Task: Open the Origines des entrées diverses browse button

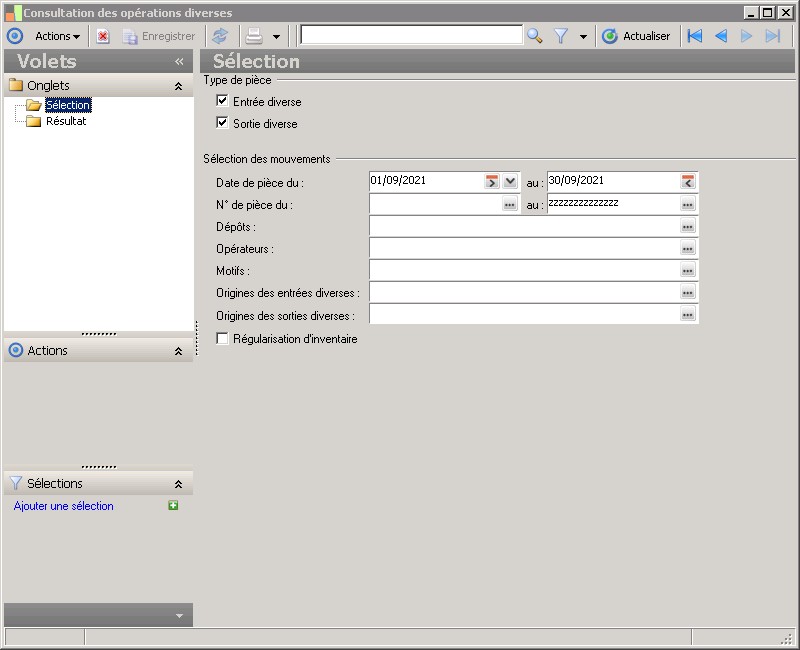Action: tap(688, 292)
